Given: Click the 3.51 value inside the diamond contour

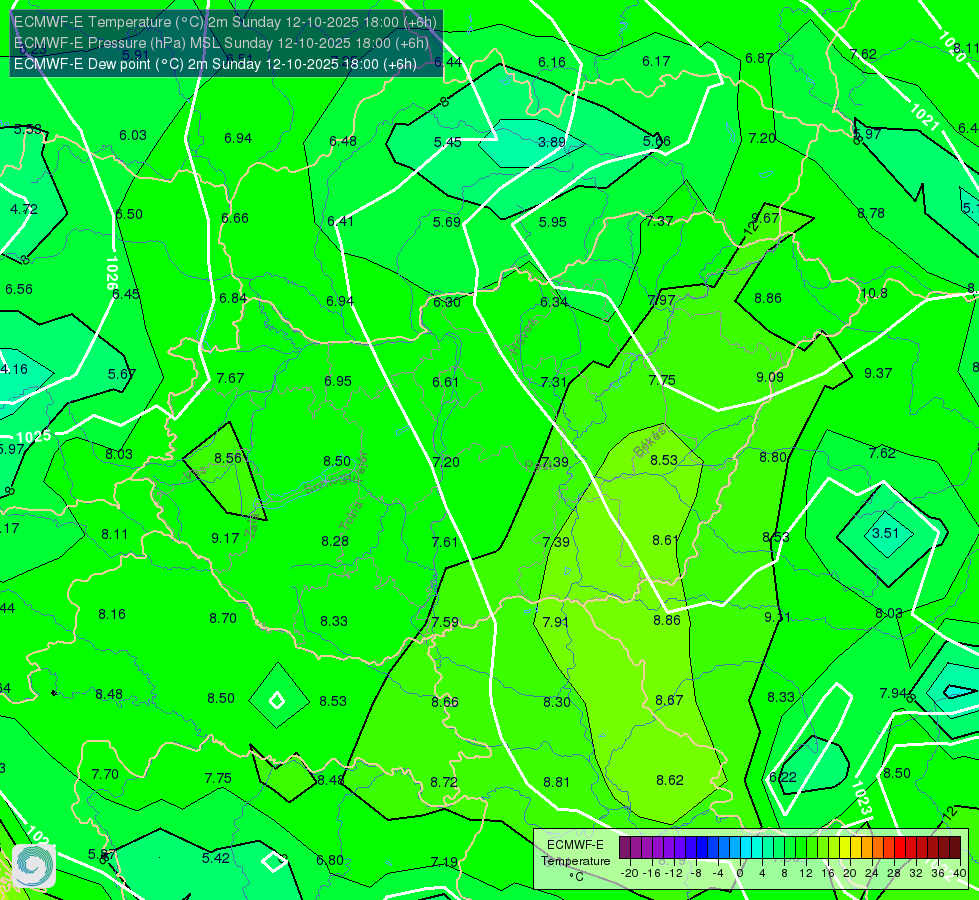Looking at the screenshot, I should tap(885, 533).
